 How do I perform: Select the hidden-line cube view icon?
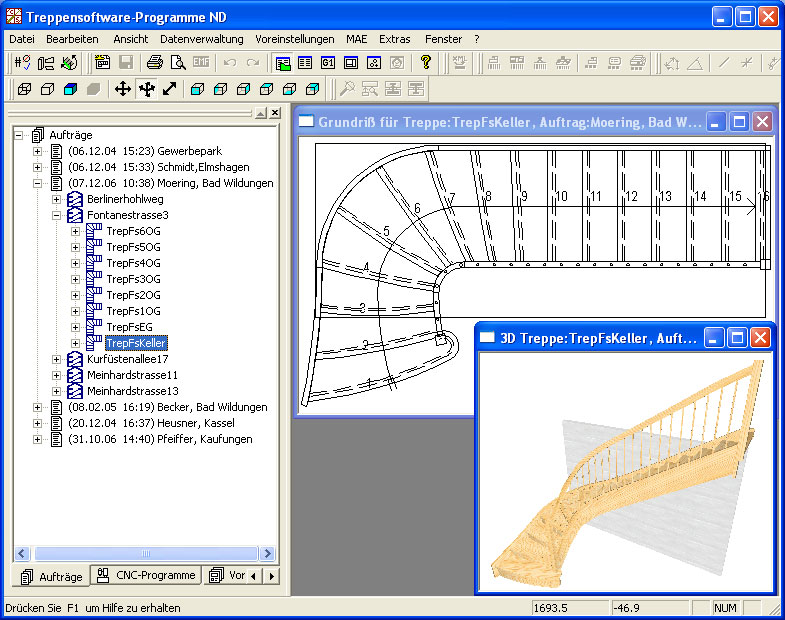tap(47, 89)
